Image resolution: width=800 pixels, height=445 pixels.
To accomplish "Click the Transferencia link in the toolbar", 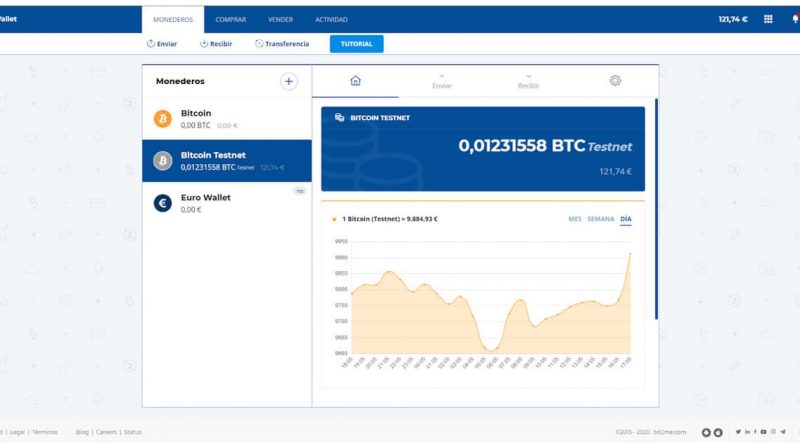I will click(x=282, y=44).
